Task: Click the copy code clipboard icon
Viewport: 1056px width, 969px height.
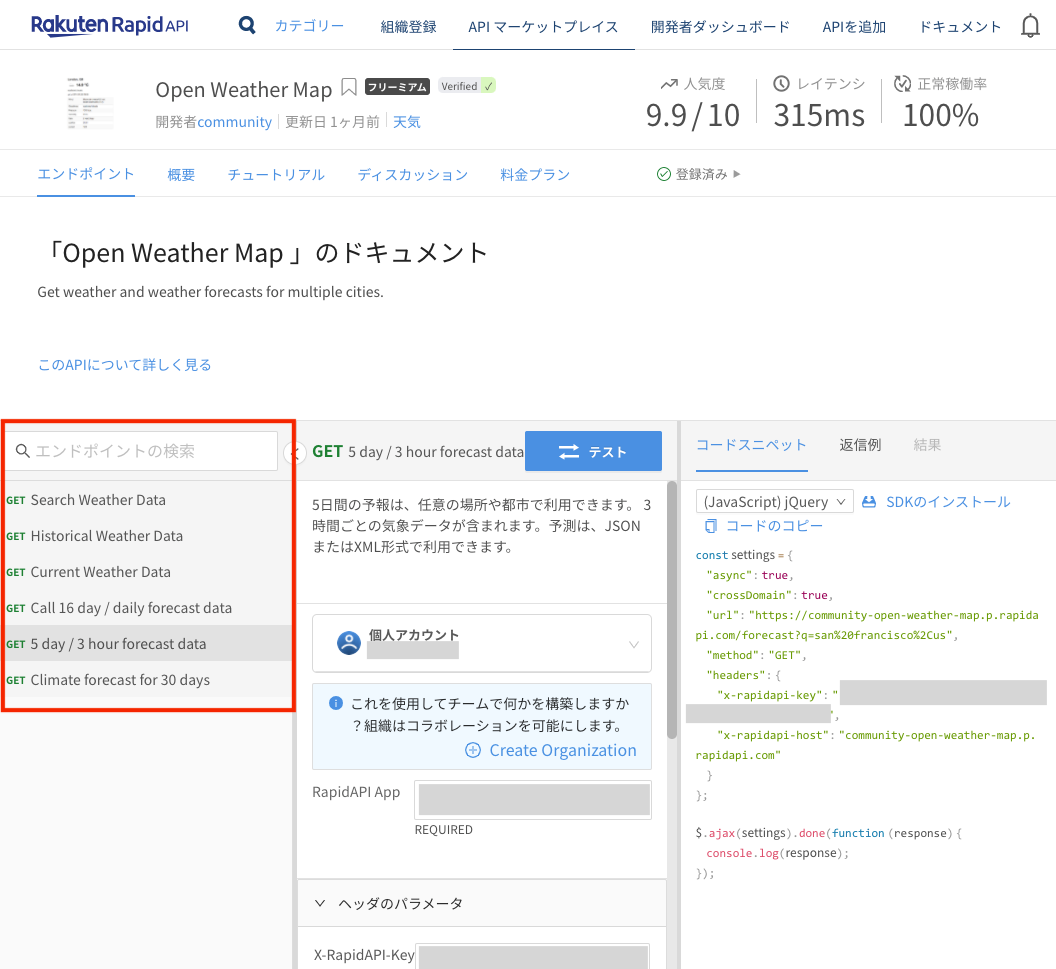Action: (x=711, y=526)
